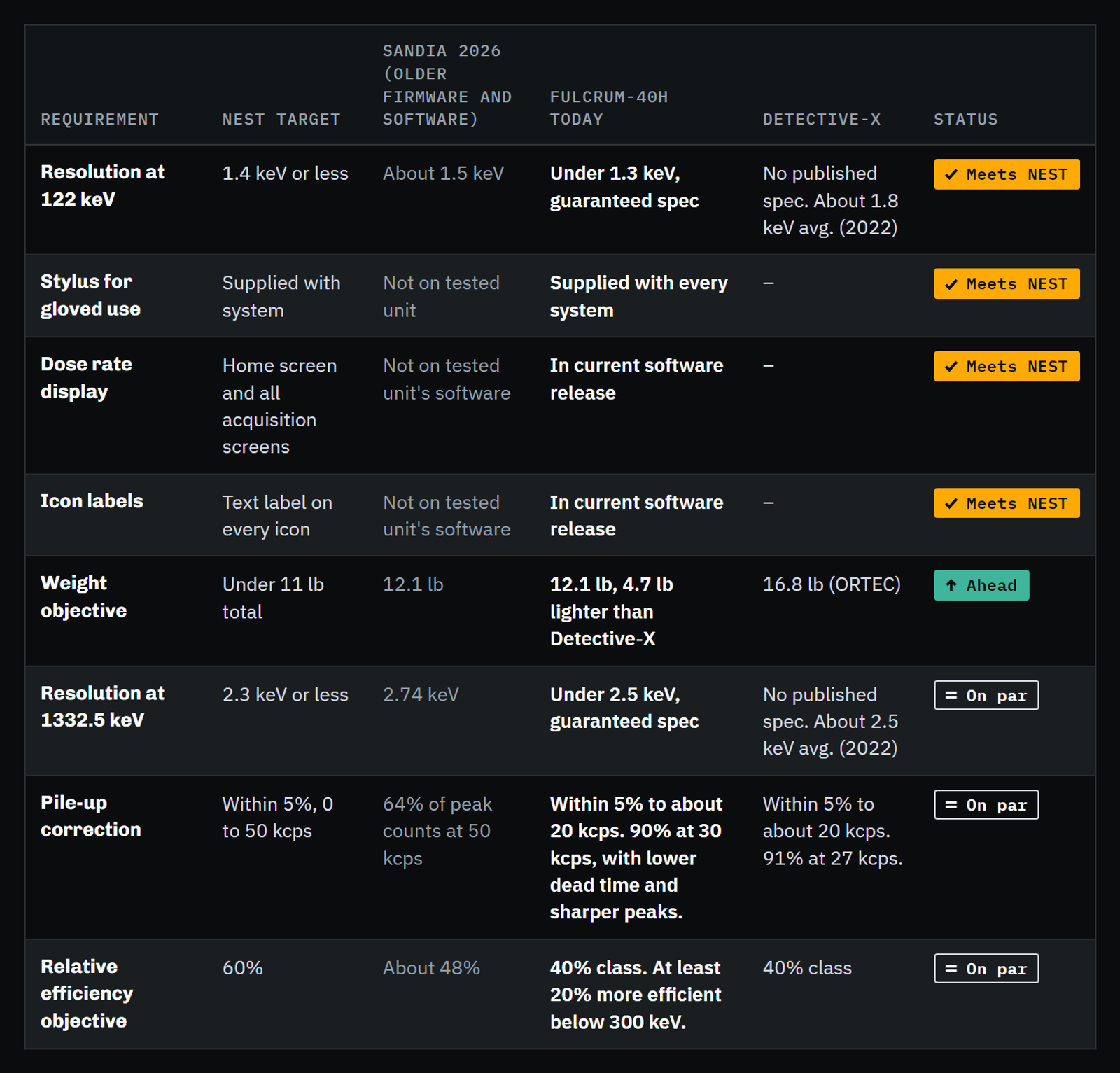Image resolution: width=1120 pixels, height=1073 pixels.
Task: Click the '2.3 keV or less' target cell
Action: pos(285,694)
